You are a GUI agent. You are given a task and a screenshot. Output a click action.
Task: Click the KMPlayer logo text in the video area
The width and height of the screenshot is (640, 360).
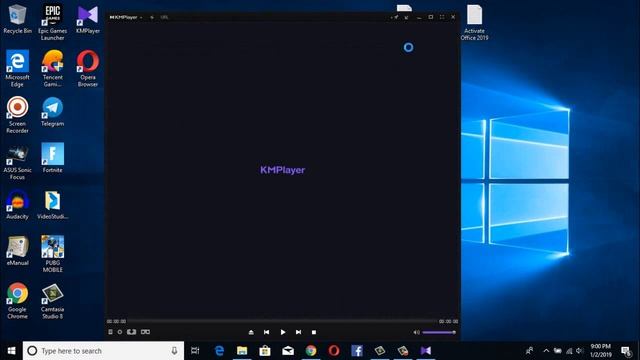click(282, 170)
